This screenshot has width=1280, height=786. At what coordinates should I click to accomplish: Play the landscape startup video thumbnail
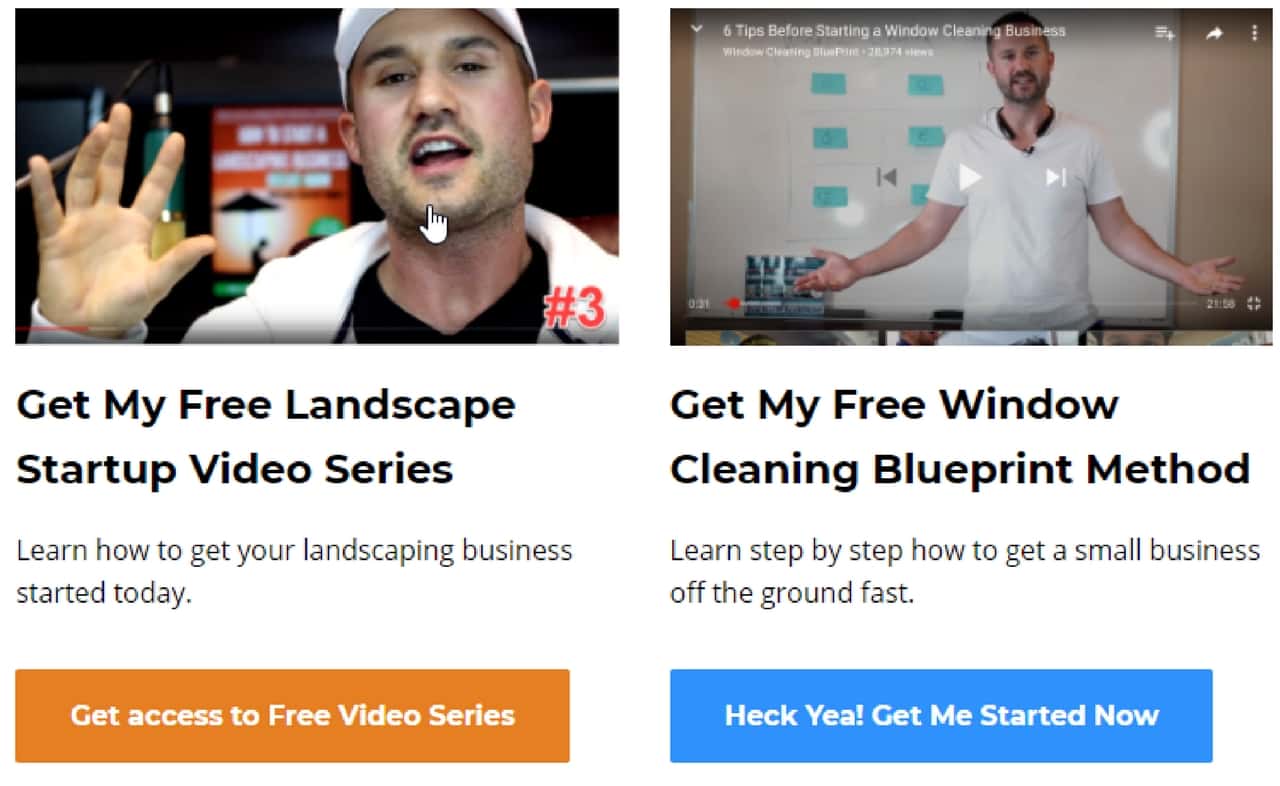click(317, 176)
